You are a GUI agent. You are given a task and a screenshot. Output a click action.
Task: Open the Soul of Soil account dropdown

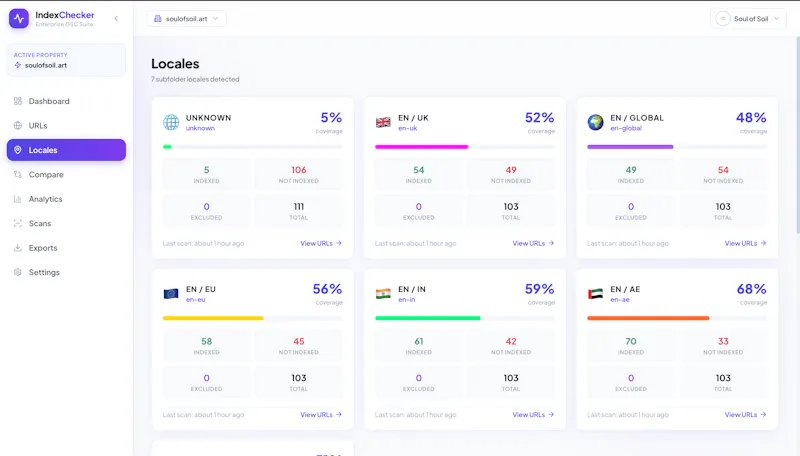click(748, 19)
